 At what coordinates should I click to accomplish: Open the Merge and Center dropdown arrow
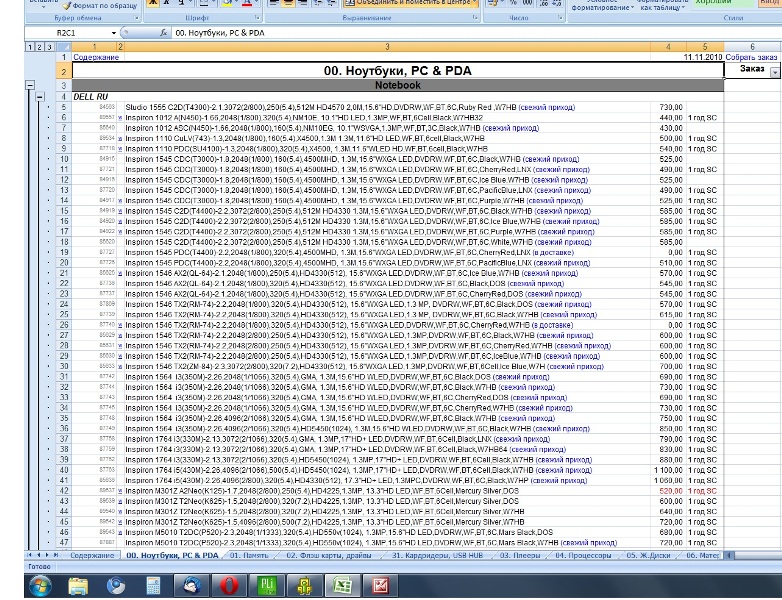point(474,3)
